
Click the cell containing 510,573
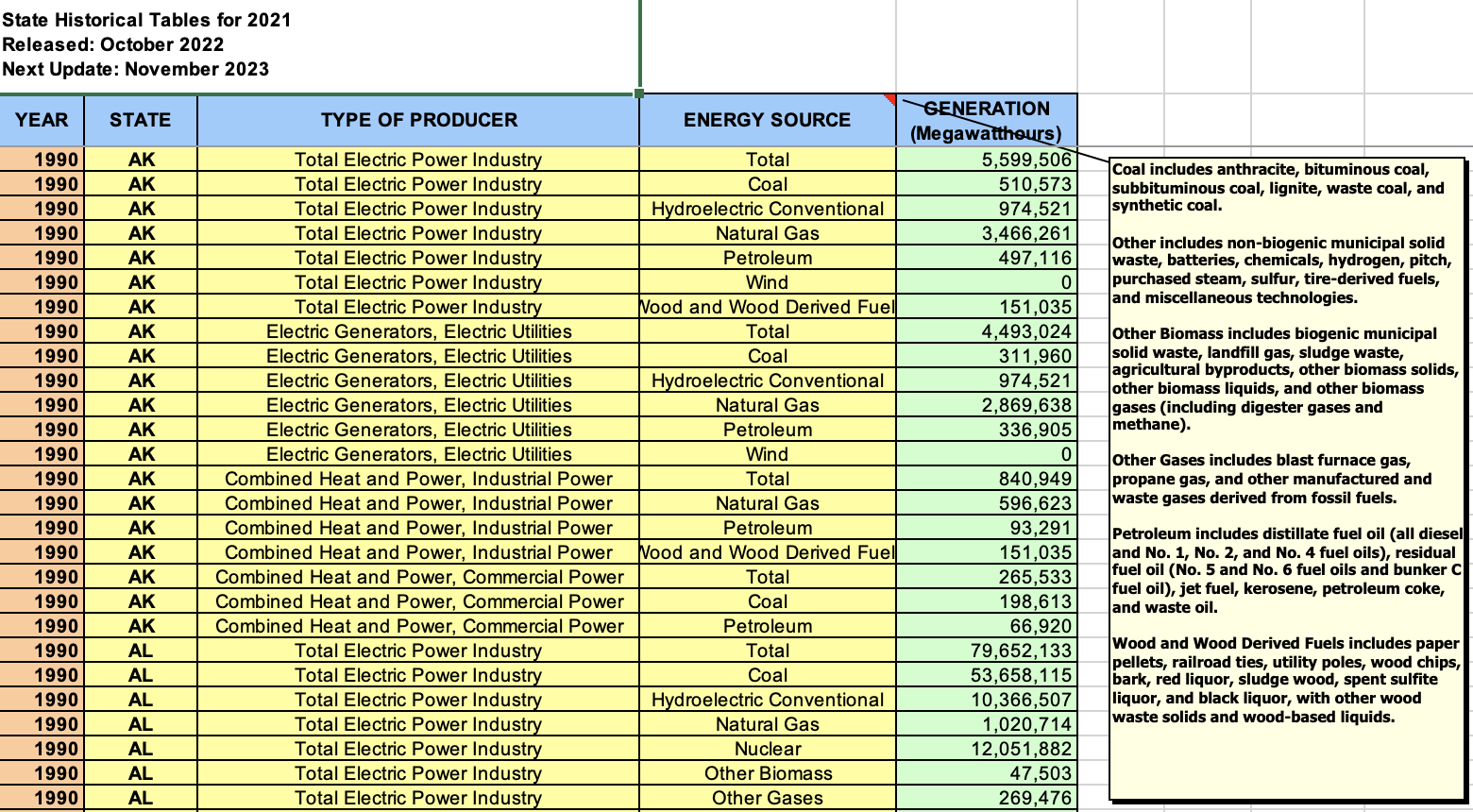986,184
